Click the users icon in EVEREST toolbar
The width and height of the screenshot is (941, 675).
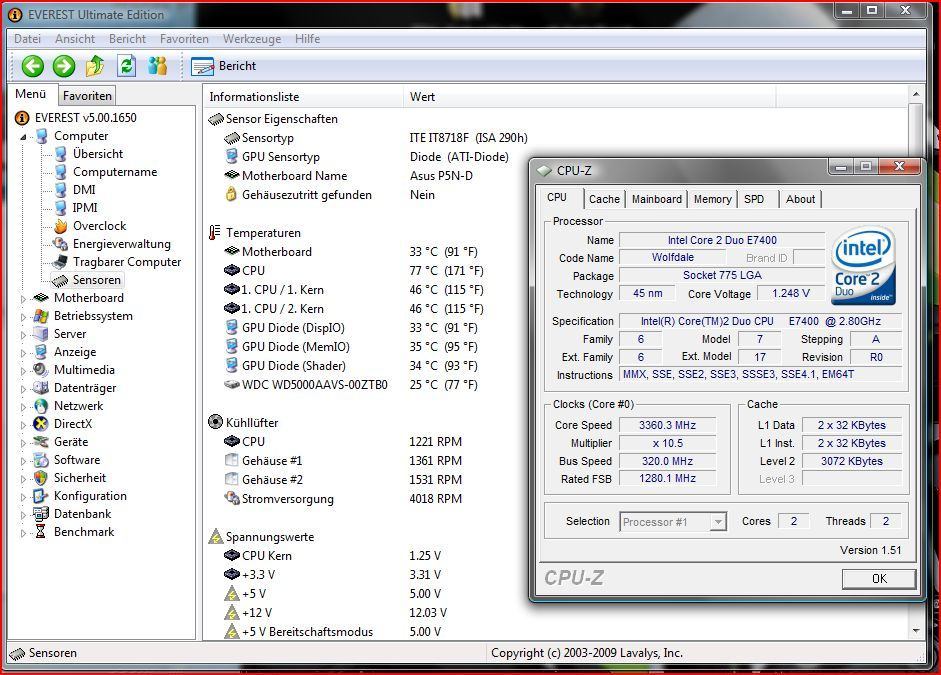(157, 65)
